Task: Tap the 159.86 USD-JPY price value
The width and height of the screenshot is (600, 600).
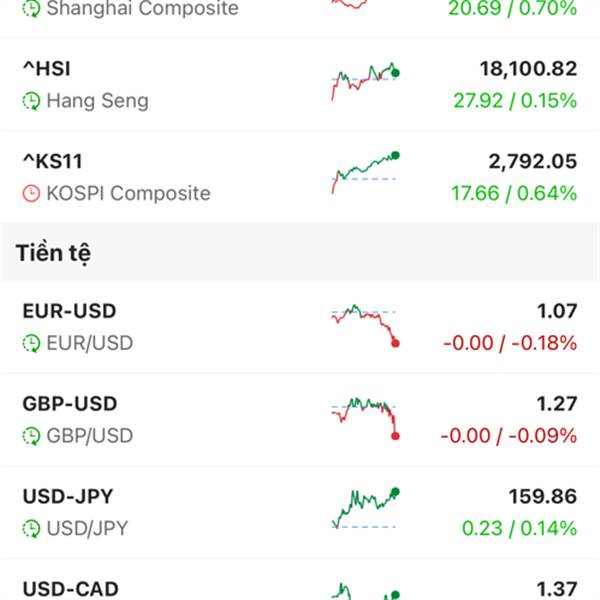Action: coord(543,497)
